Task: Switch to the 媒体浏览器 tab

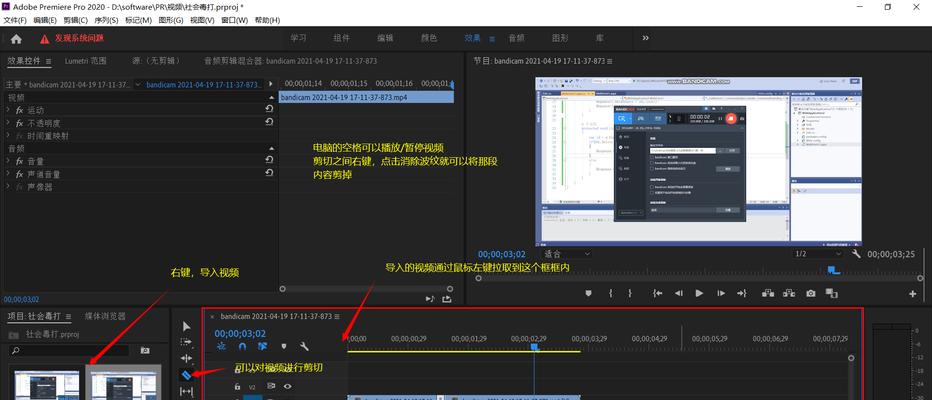Action: 105,316
